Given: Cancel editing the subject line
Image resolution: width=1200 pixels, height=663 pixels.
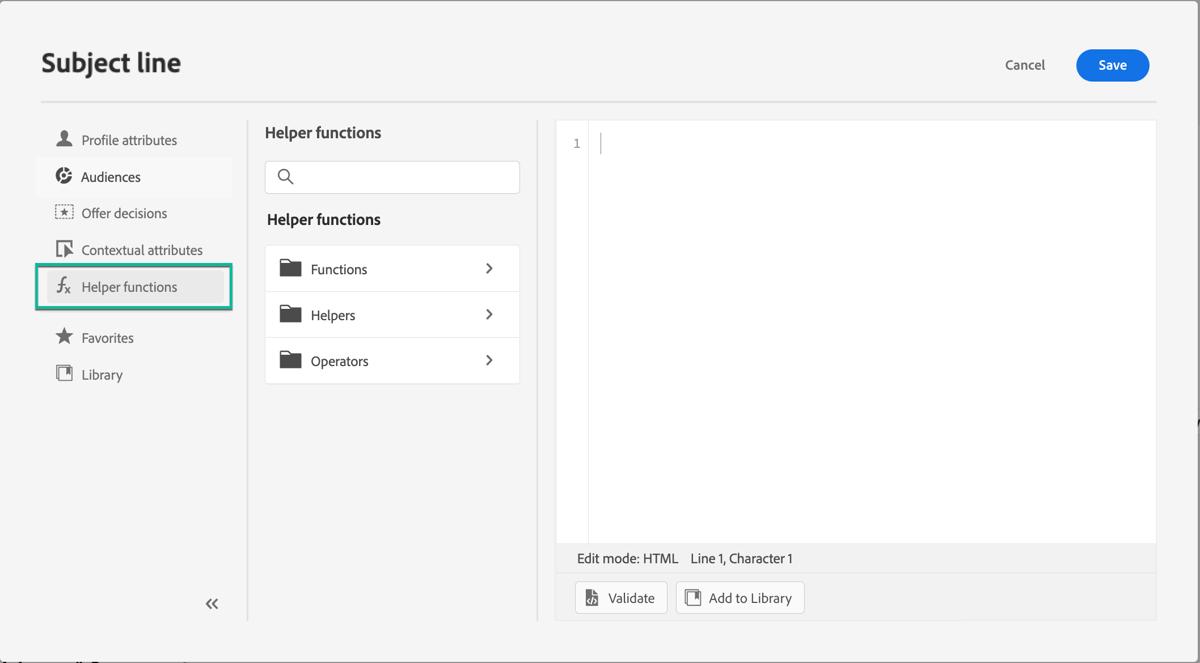Looking at the screenshot, I should click(1024, 64).
